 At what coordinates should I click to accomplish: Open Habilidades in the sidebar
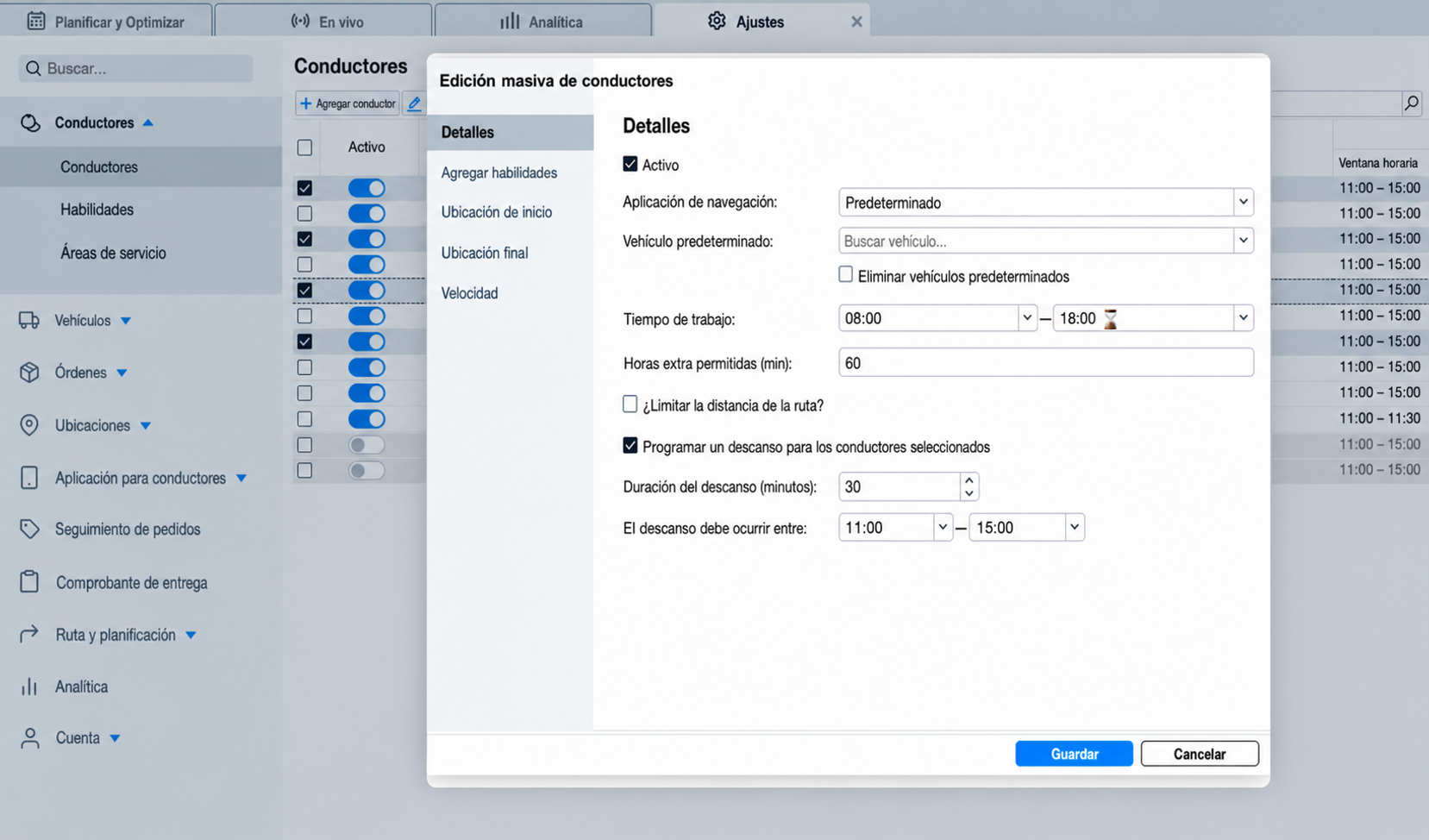97,210
